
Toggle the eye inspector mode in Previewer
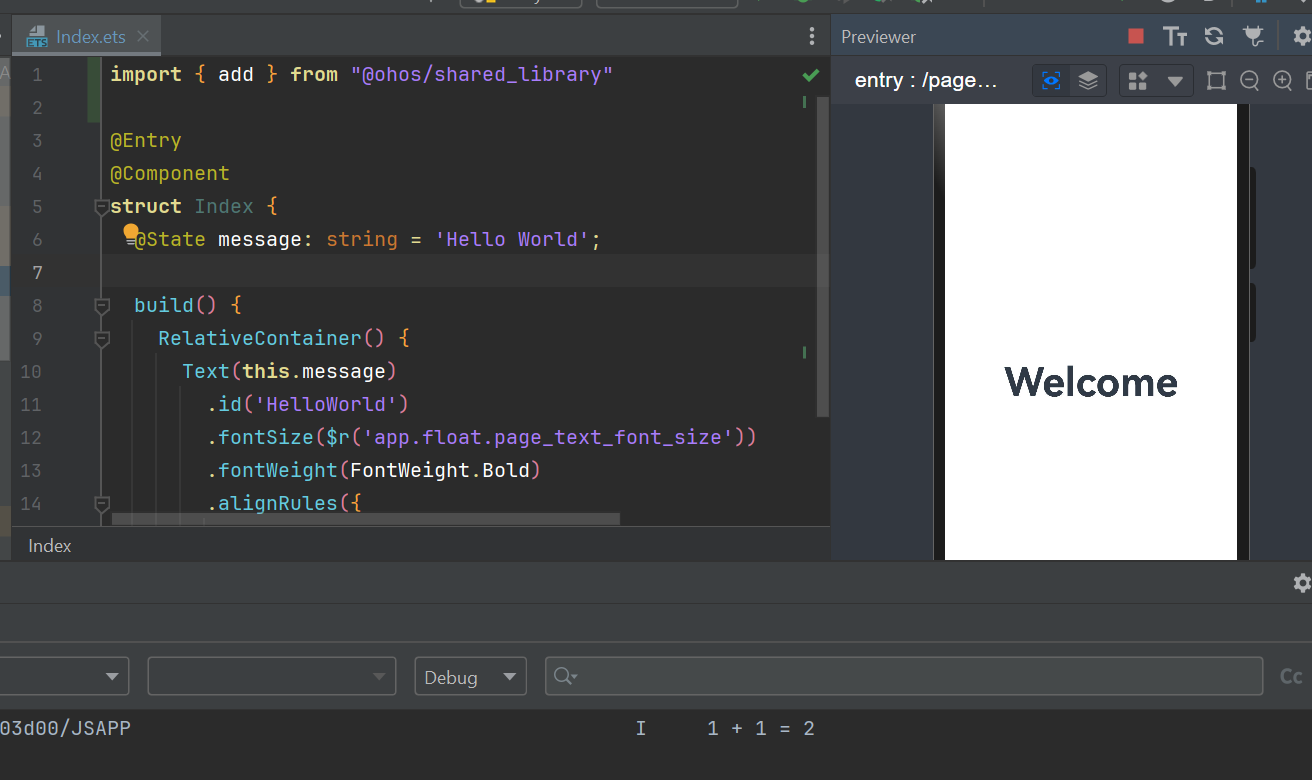[x=1051, y=81]
